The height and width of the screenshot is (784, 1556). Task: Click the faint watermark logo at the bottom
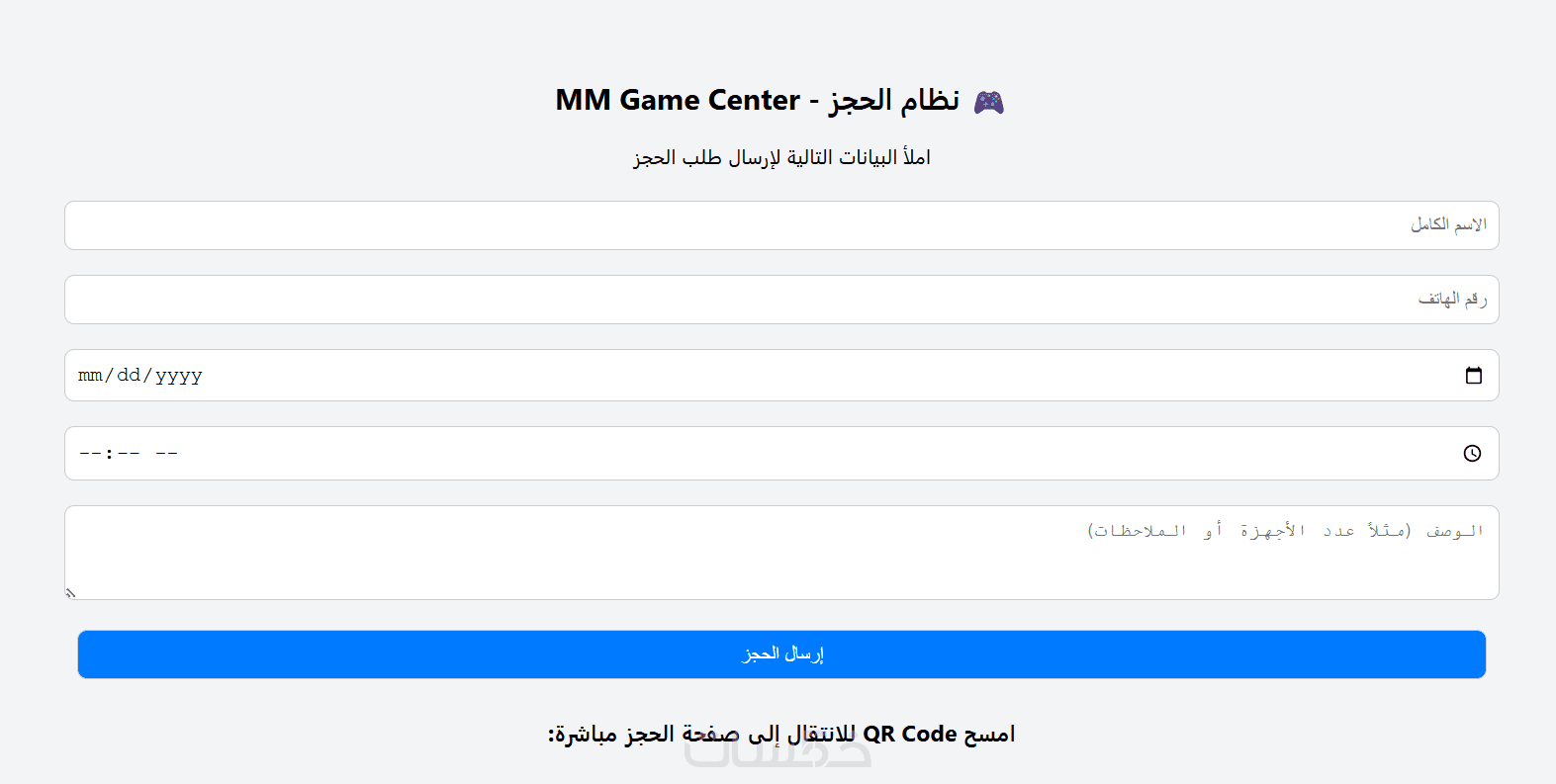pos(778,755)
